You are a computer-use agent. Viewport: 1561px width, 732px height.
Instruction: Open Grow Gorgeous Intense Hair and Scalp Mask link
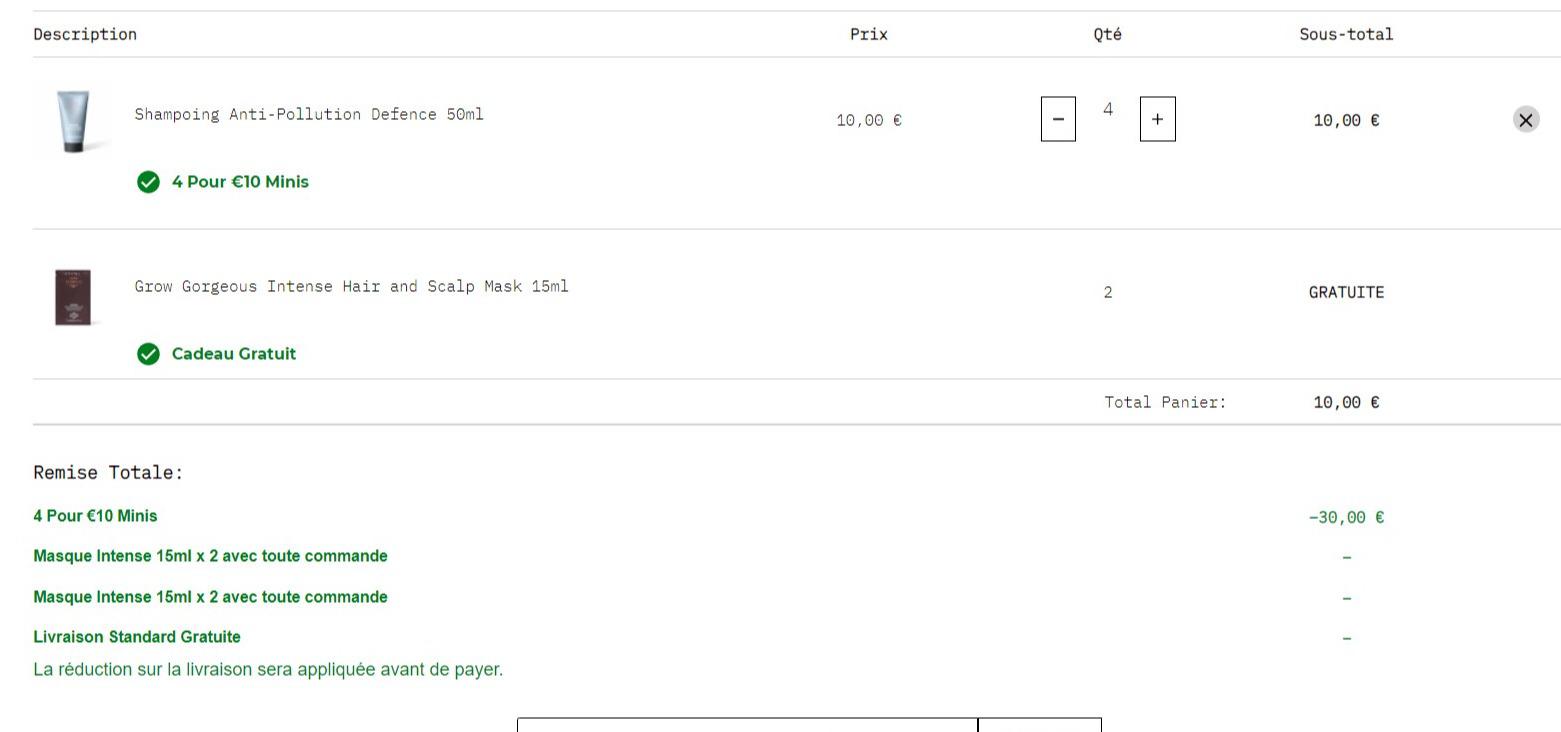351,286
